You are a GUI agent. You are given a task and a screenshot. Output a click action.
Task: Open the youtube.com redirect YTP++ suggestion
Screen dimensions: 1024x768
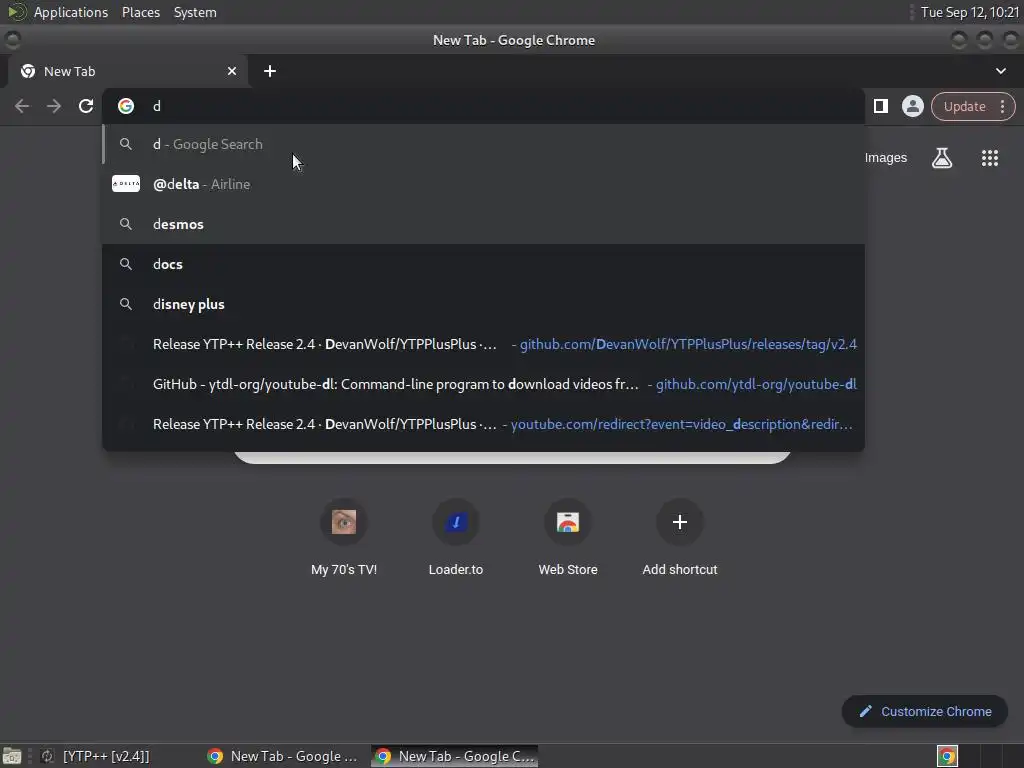[x=483, y=424]
